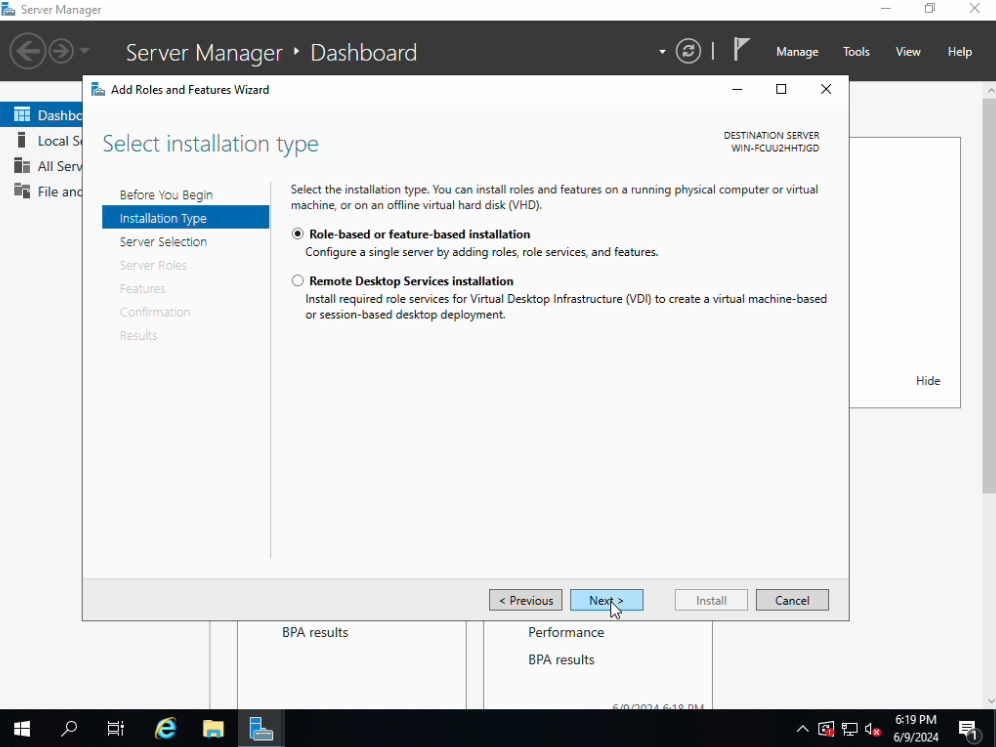The height and width of the screenshot is (747, 996).
Task: Open All Servers sidebar icon
Action: (x=22, y=166)
